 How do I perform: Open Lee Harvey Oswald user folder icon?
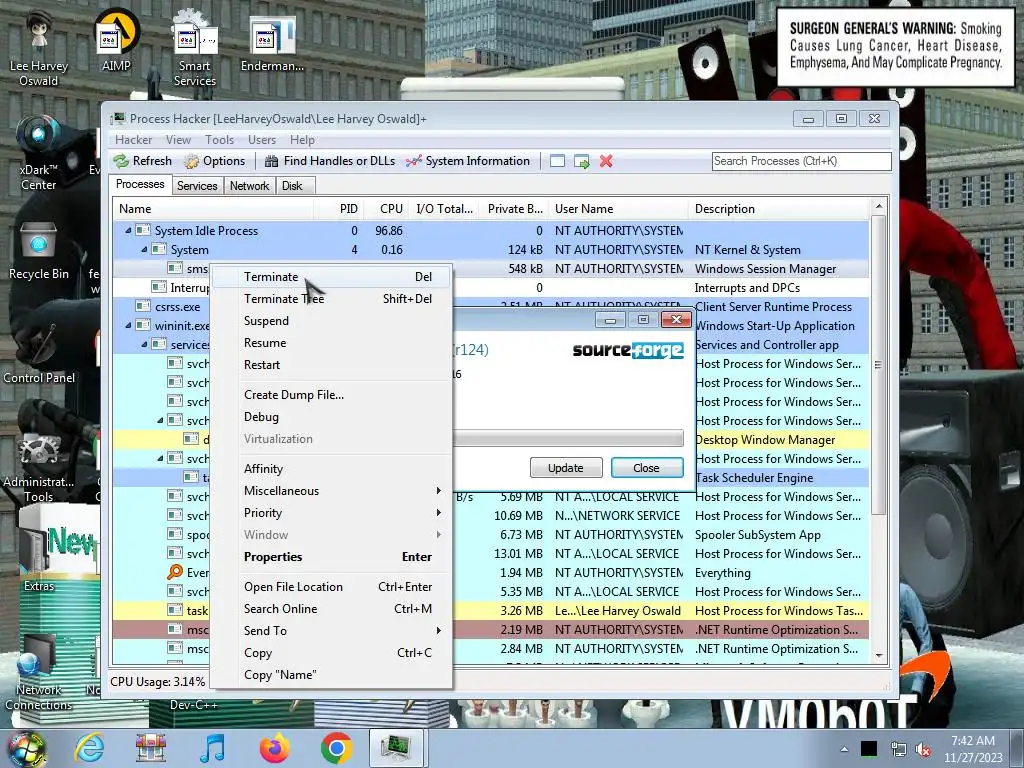click(x=39, y=47)
